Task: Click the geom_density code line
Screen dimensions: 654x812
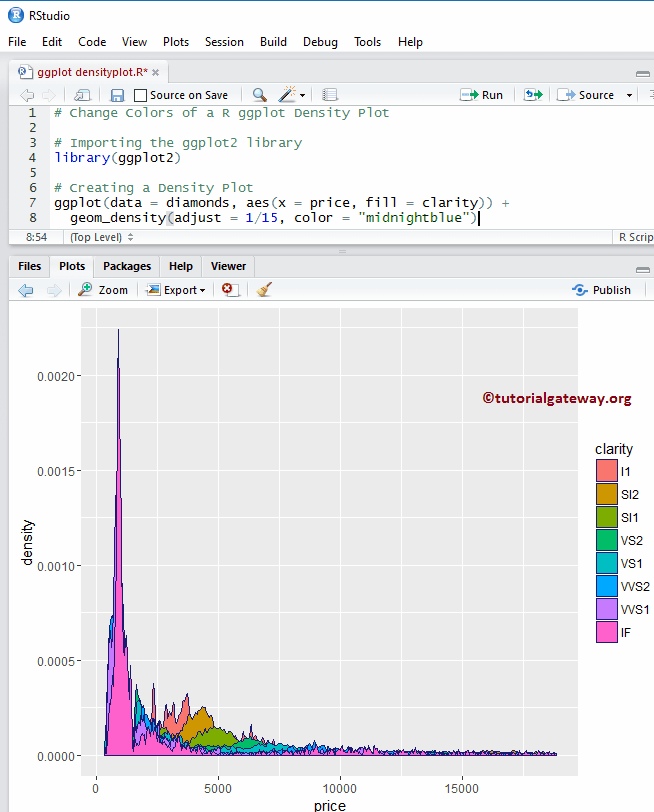Action: coord(273,218)
